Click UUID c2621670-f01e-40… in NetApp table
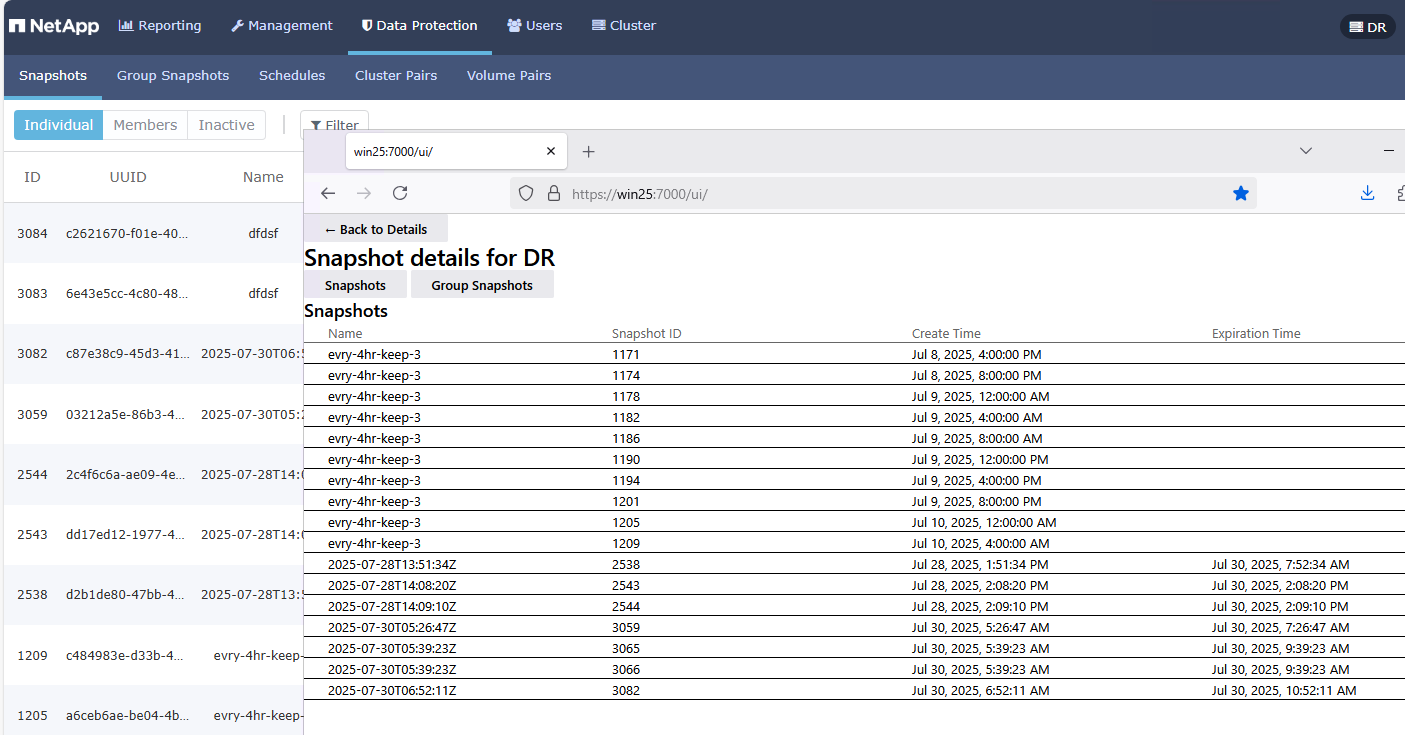 (127, 233)
